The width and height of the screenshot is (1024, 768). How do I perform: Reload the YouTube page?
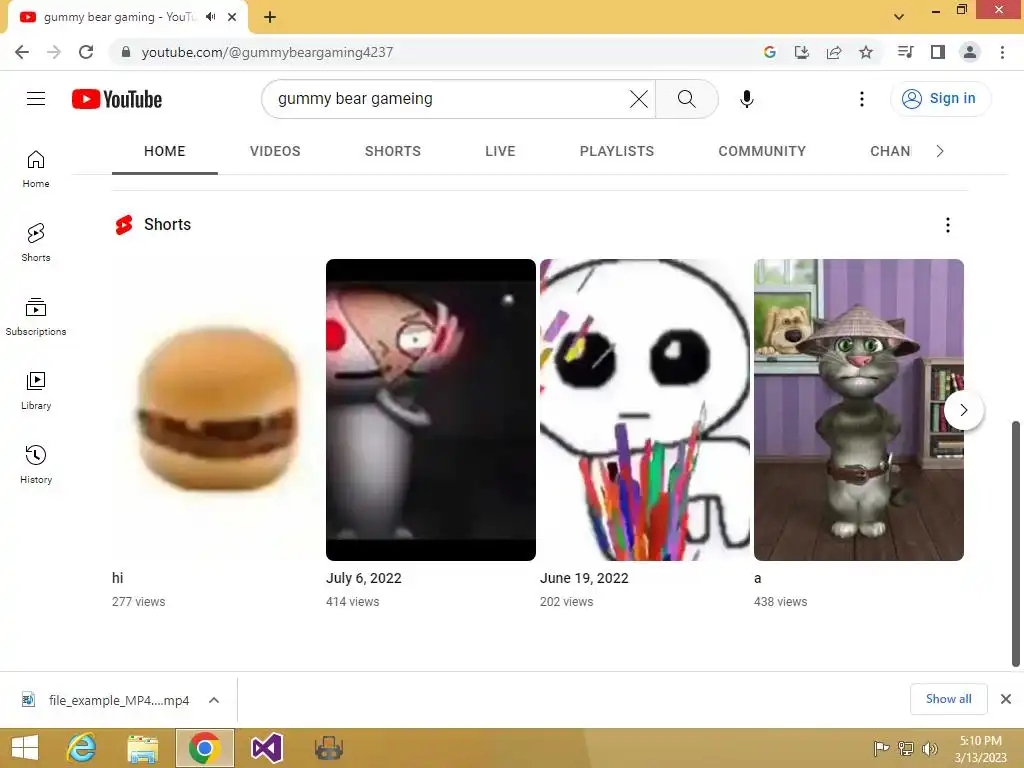point(86,52)
